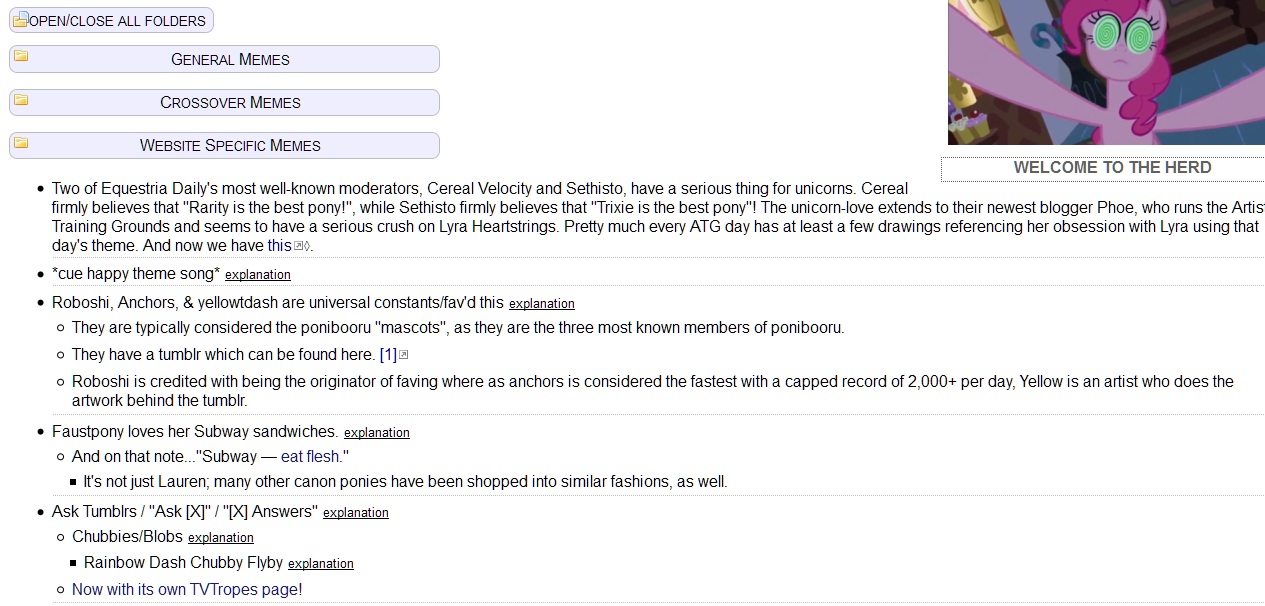Screen dimensions: 1265x606
Task: Visit "Now with its own TVTropes page!" link
Action: 187,590
